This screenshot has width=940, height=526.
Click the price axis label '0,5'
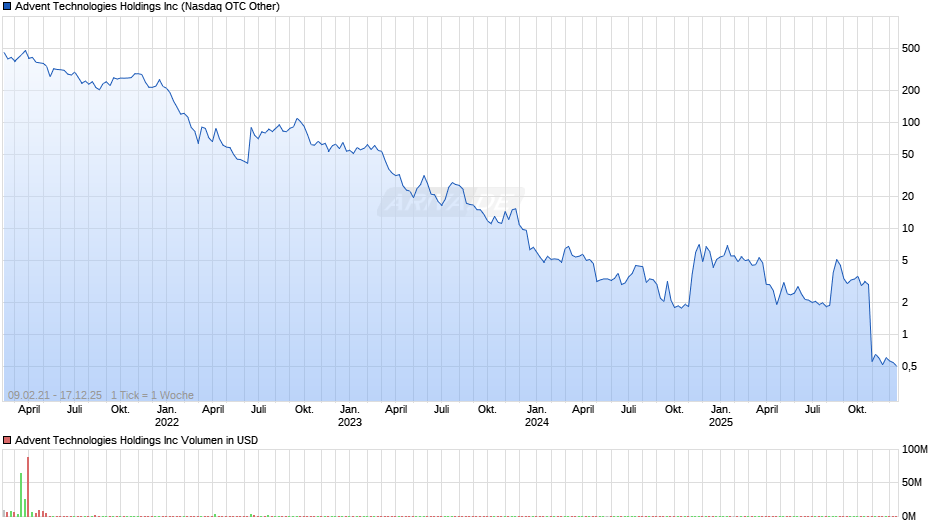(x=909, y=366)
